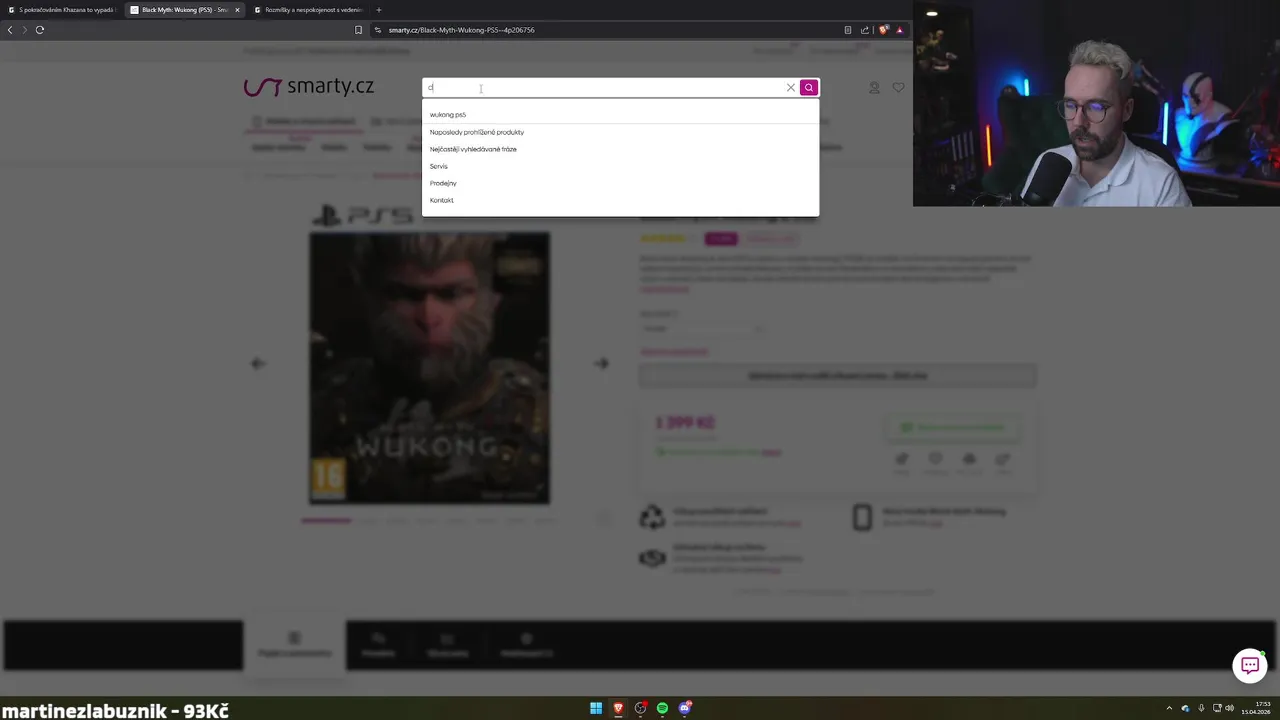Switch to 'S pokračováním Khazana' tab
Image resolution: width=1280 pixels, height=720 pixels.
pyautogui.click(x=61, y=10)
